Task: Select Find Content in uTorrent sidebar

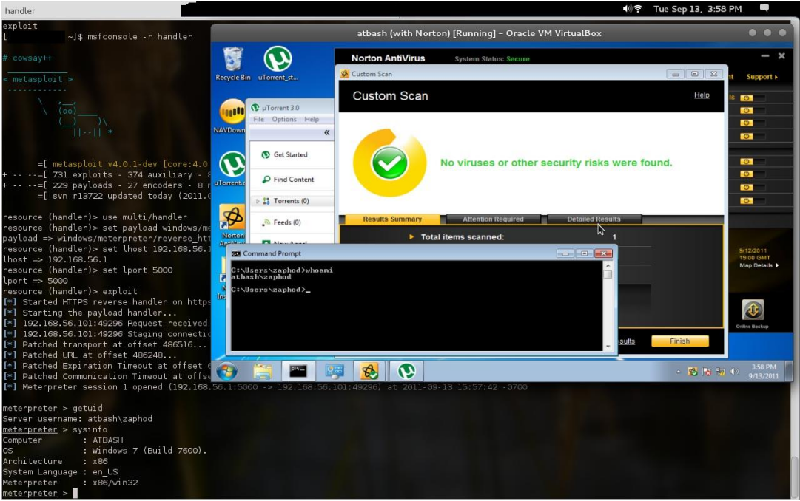Action: tap(293, 180)
